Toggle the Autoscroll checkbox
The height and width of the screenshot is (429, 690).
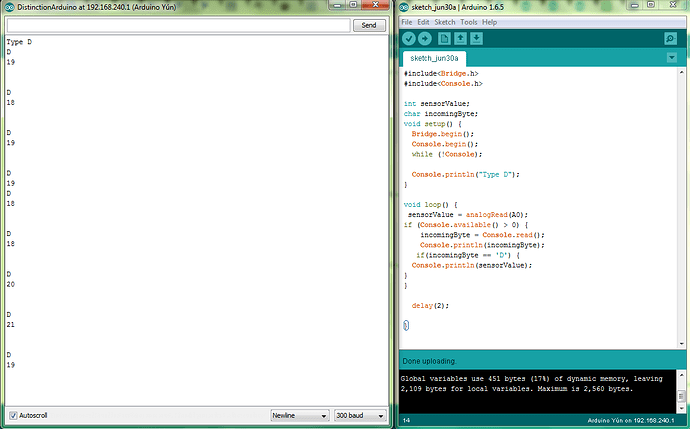tap(13, 415)
